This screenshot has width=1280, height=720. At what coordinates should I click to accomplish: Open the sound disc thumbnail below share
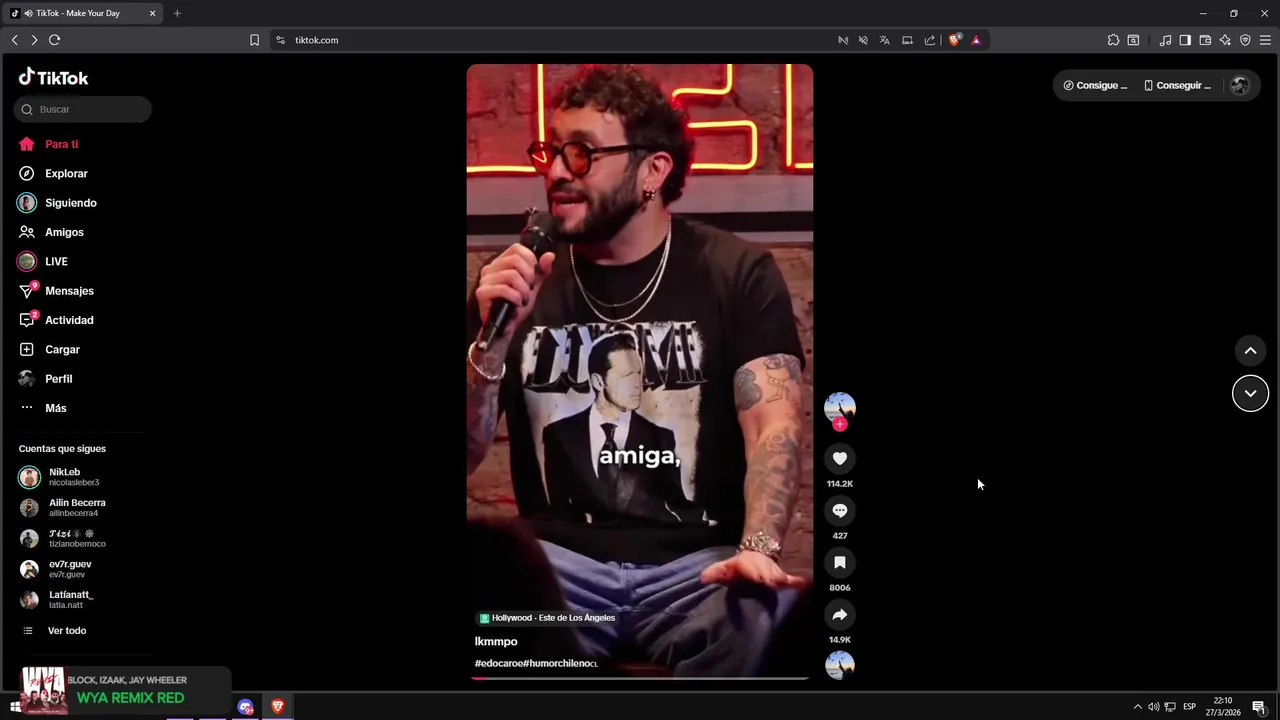coord(840,665)
